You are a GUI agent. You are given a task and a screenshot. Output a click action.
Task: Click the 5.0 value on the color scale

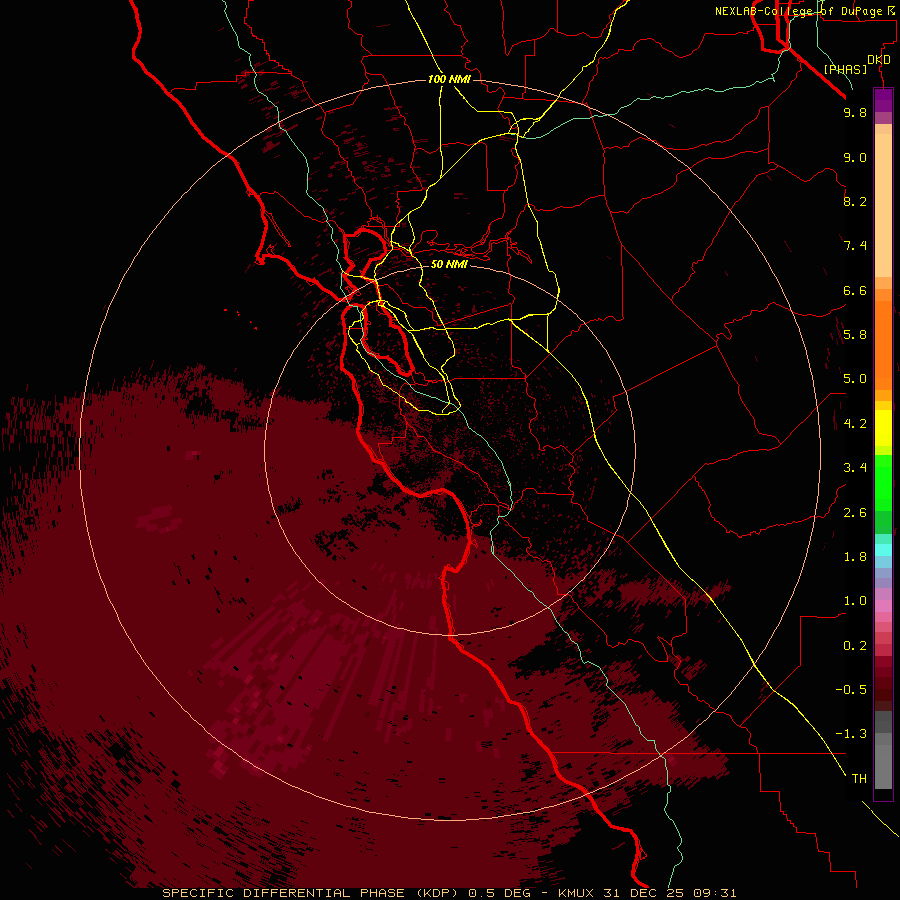855,379
